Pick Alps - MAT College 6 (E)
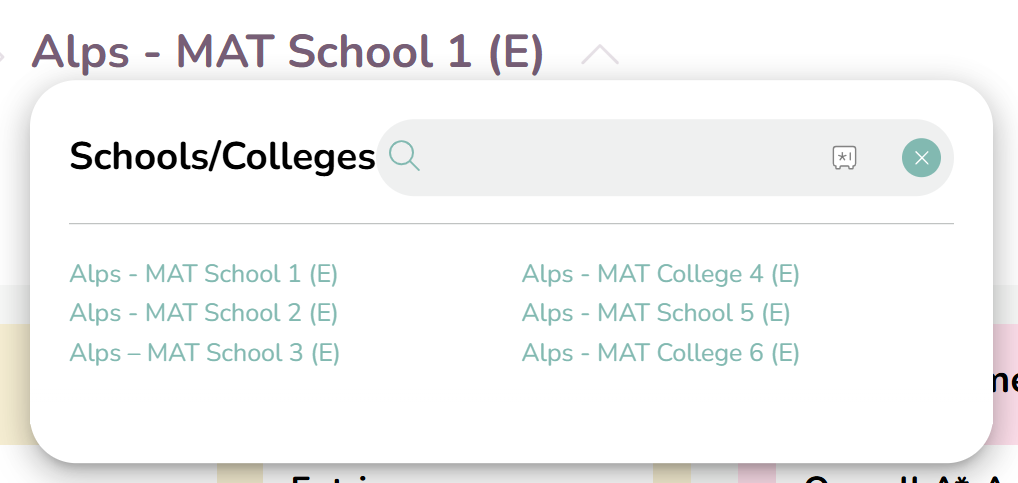Image resolution: width=1018 pixels, height=483 pixels. [x=660, y=353]
